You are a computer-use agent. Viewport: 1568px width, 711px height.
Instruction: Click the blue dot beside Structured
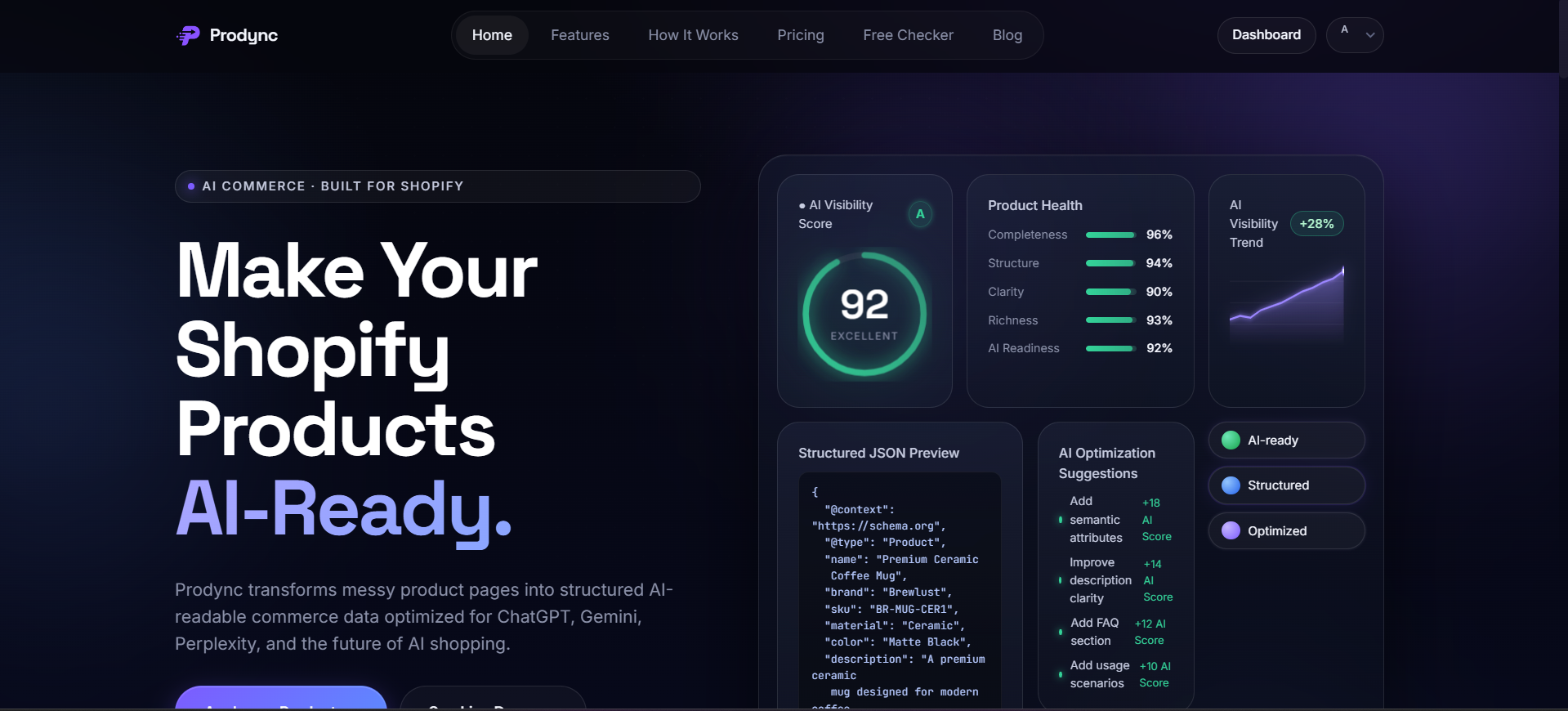[1231, 485]
